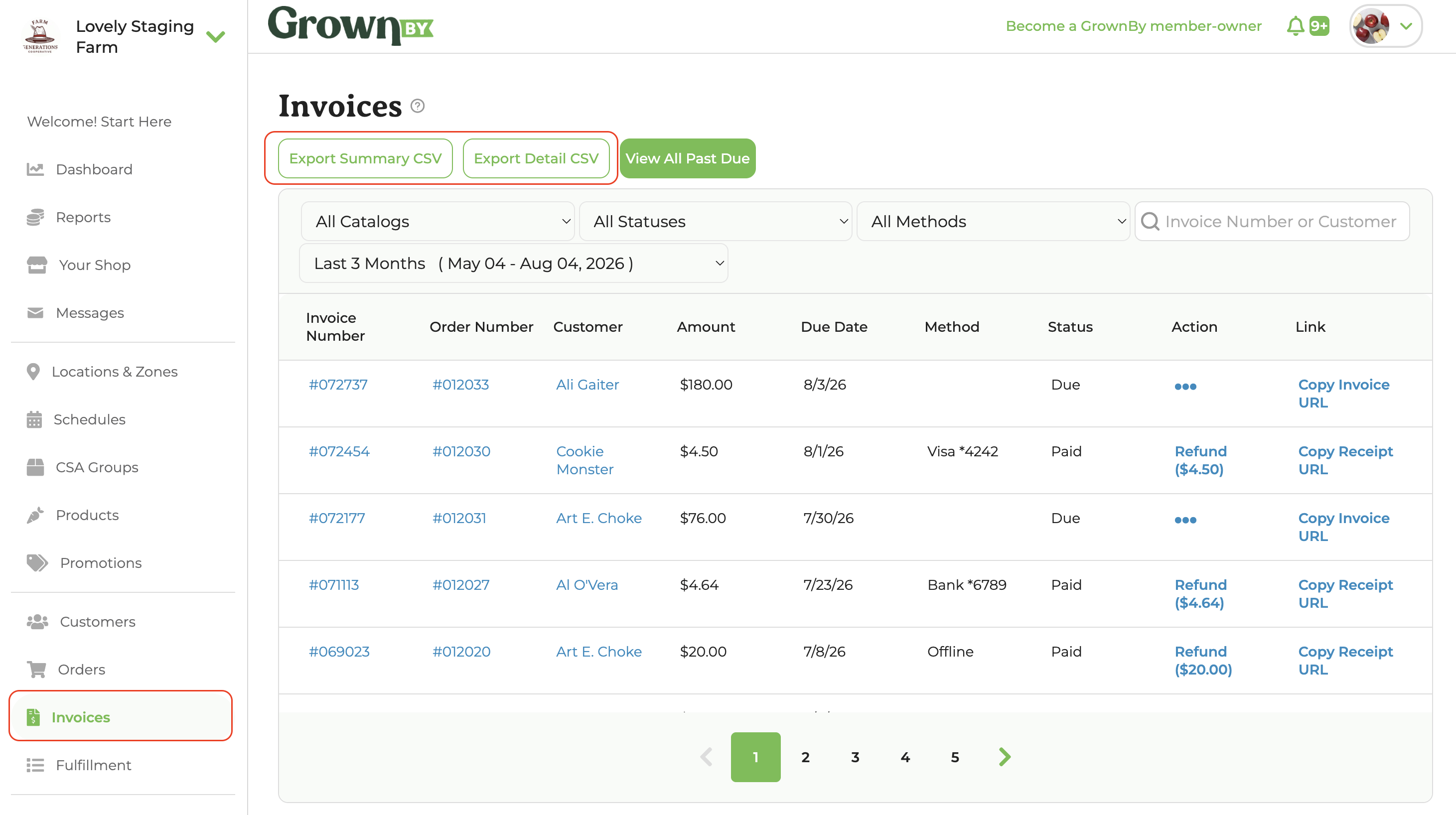This screenshot has width=1456, height=815.
Task: Click View All Past Due button
Action: (687, 158)
